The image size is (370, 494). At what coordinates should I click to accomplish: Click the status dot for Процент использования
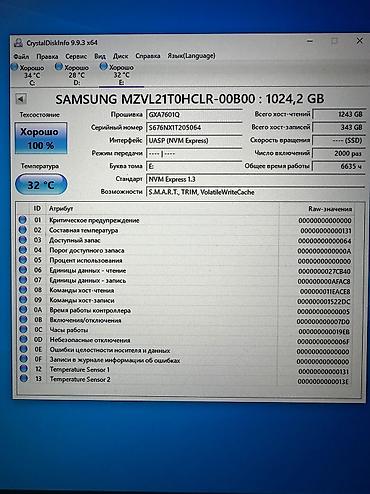coord(23,260)
